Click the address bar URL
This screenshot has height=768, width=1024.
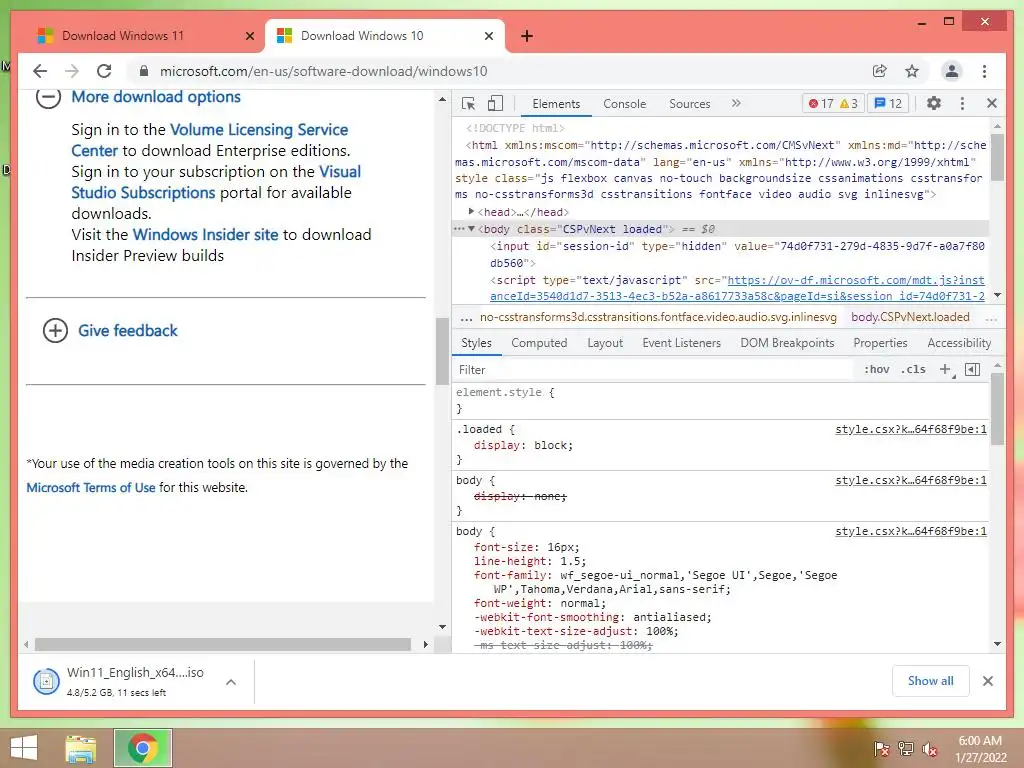[323, 71]
